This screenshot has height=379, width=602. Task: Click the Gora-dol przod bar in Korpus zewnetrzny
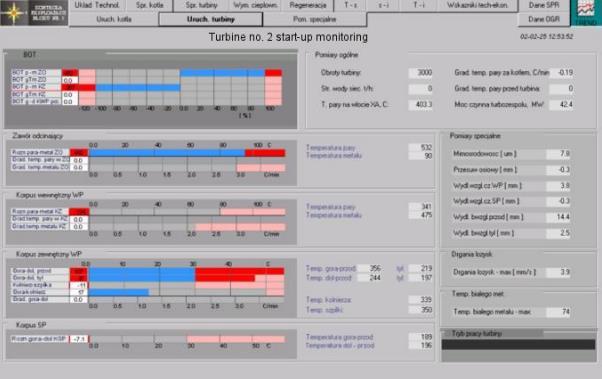pos(186,271)
